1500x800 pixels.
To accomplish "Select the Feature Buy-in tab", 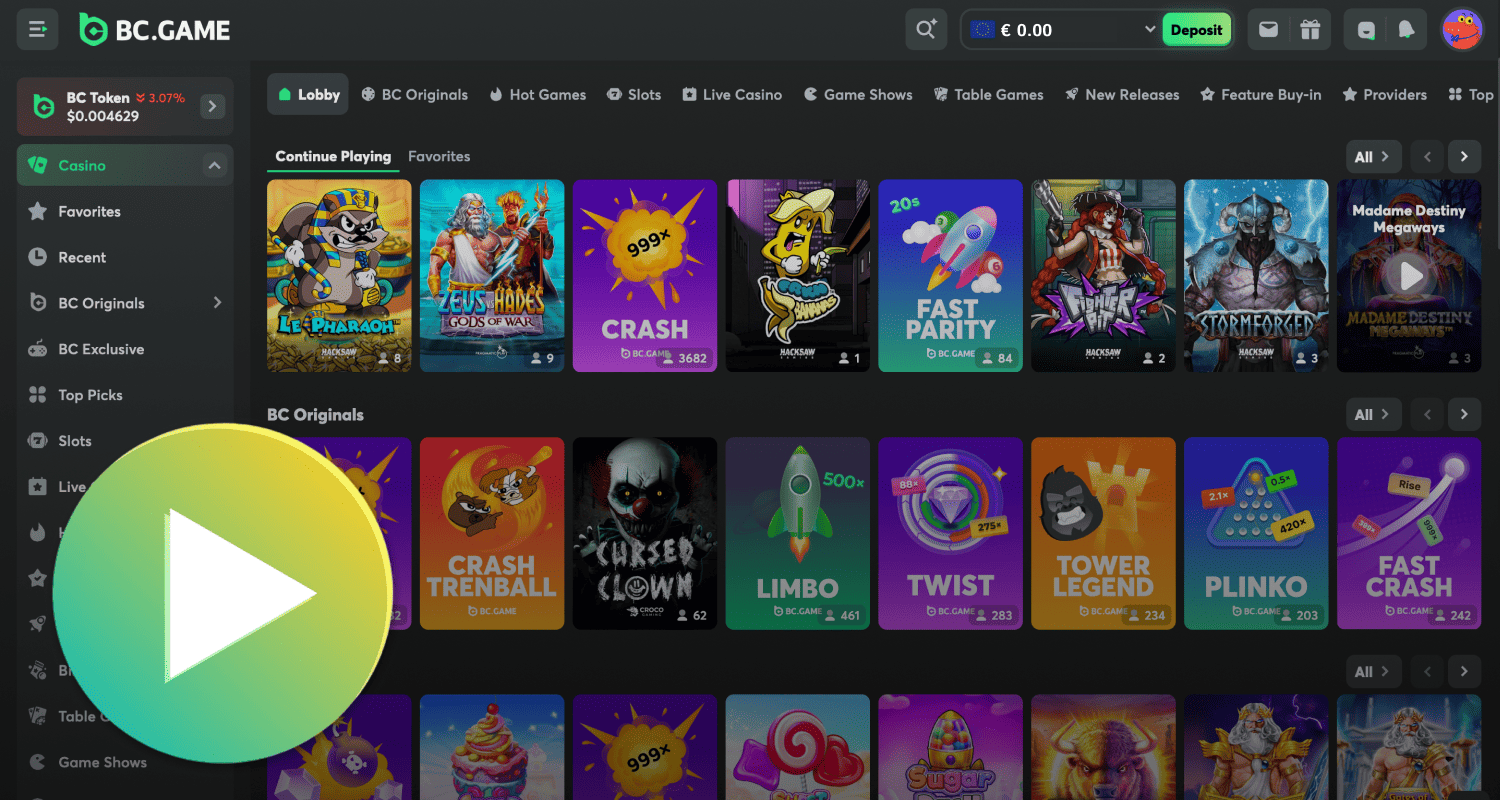I will (1259, 94).
